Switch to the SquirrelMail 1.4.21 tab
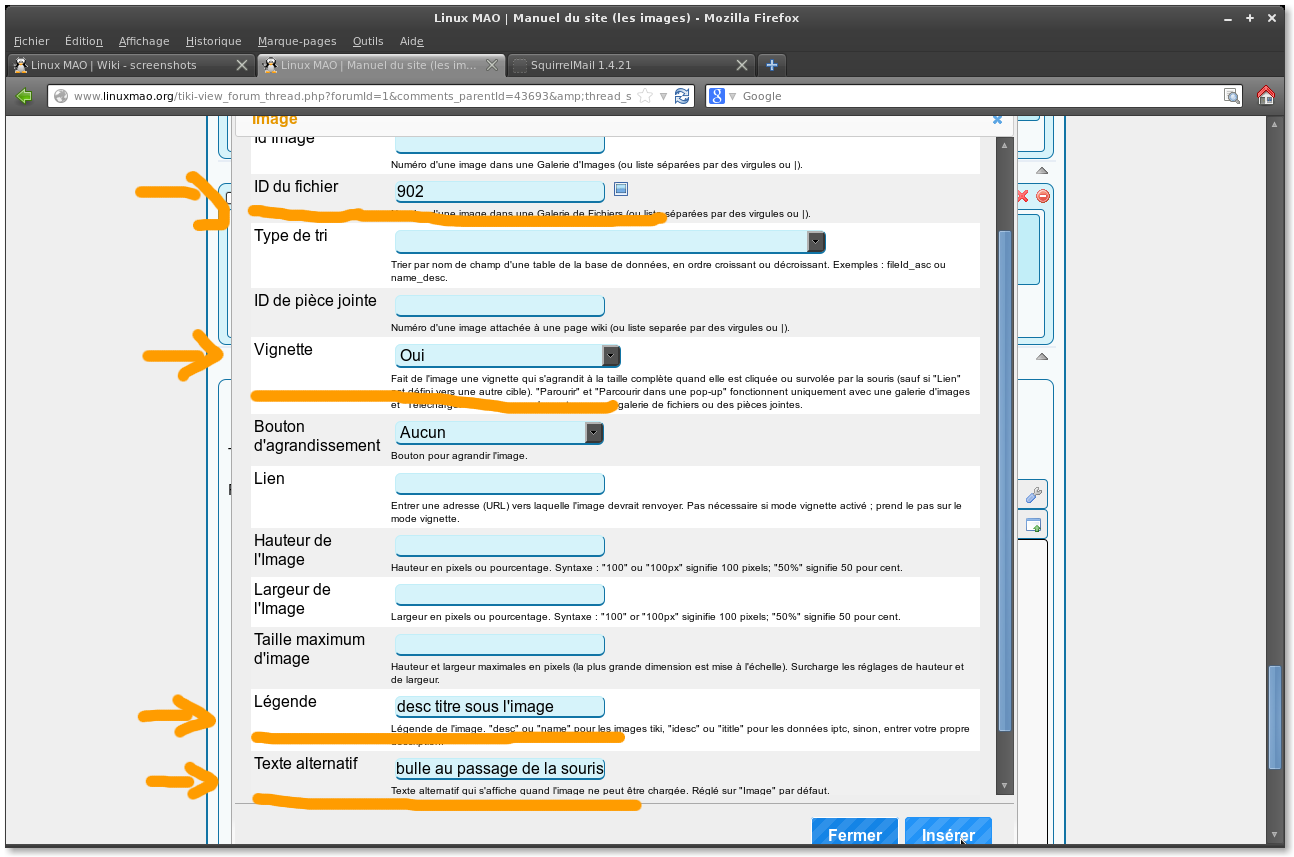Viewport: 1294px width, 857px height. point(630,65)
